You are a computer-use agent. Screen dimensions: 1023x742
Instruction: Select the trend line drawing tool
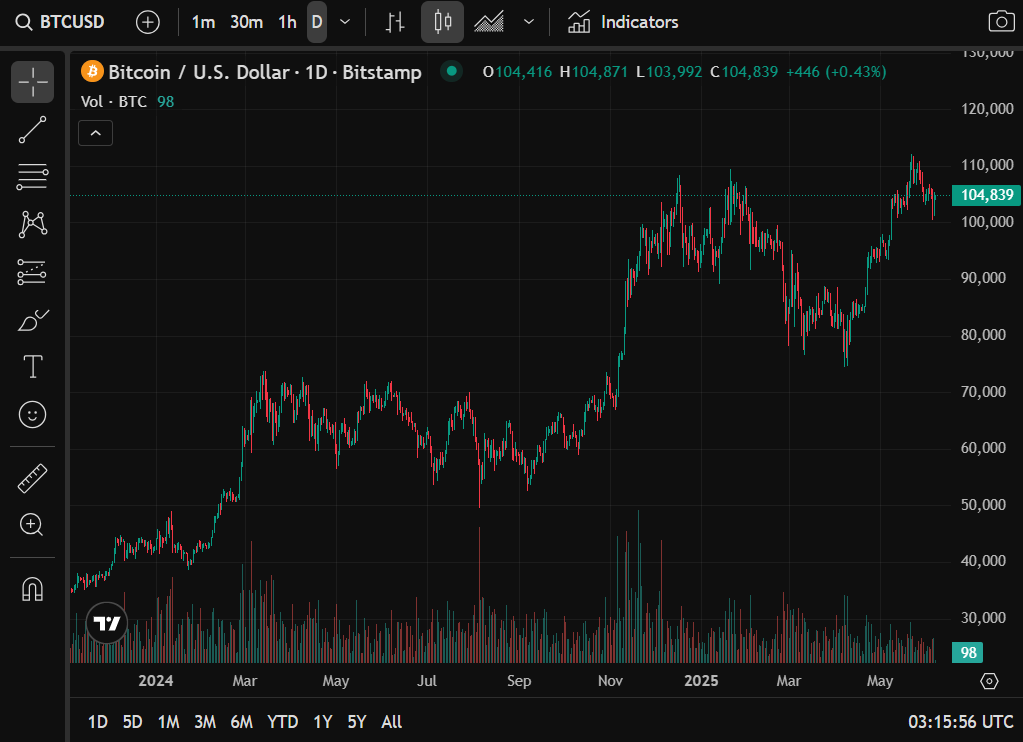[33, 130]
